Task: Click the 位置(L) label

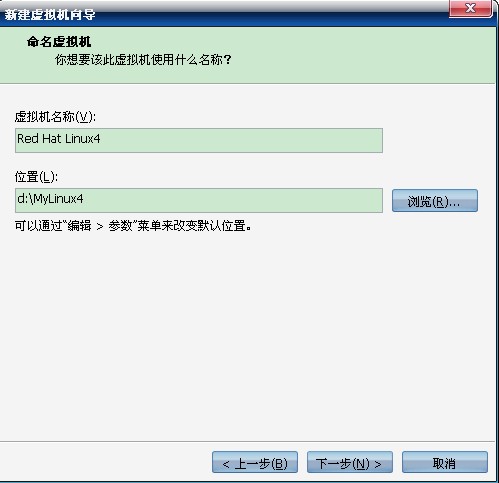Action: click(36, 177)
